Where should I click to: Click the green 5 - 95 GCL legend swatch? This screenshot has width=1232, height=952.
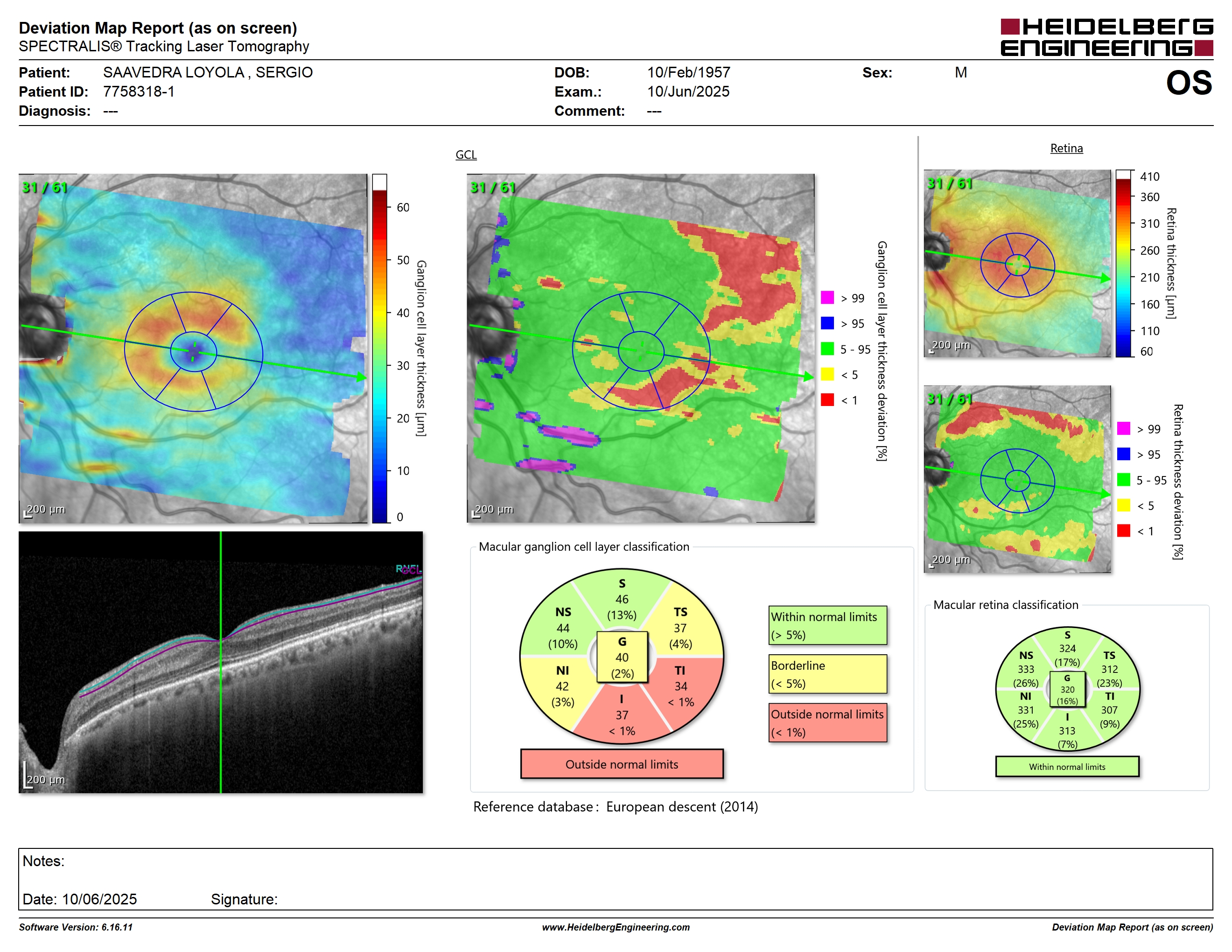[x=827, y=349]
